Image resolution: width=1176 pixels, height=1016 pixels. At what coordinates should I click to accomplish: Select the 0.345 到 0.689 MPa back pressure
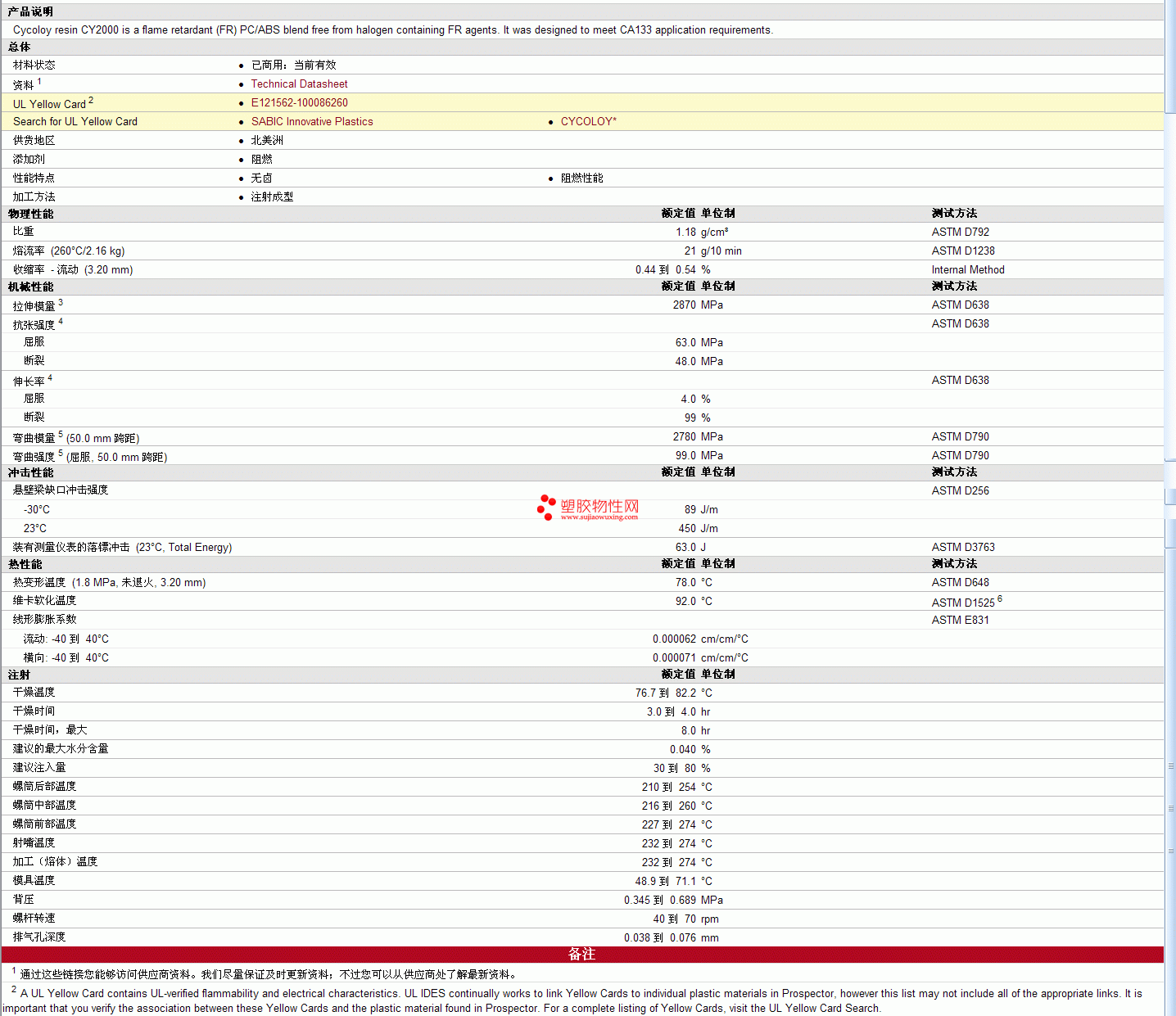pos(673,900)
